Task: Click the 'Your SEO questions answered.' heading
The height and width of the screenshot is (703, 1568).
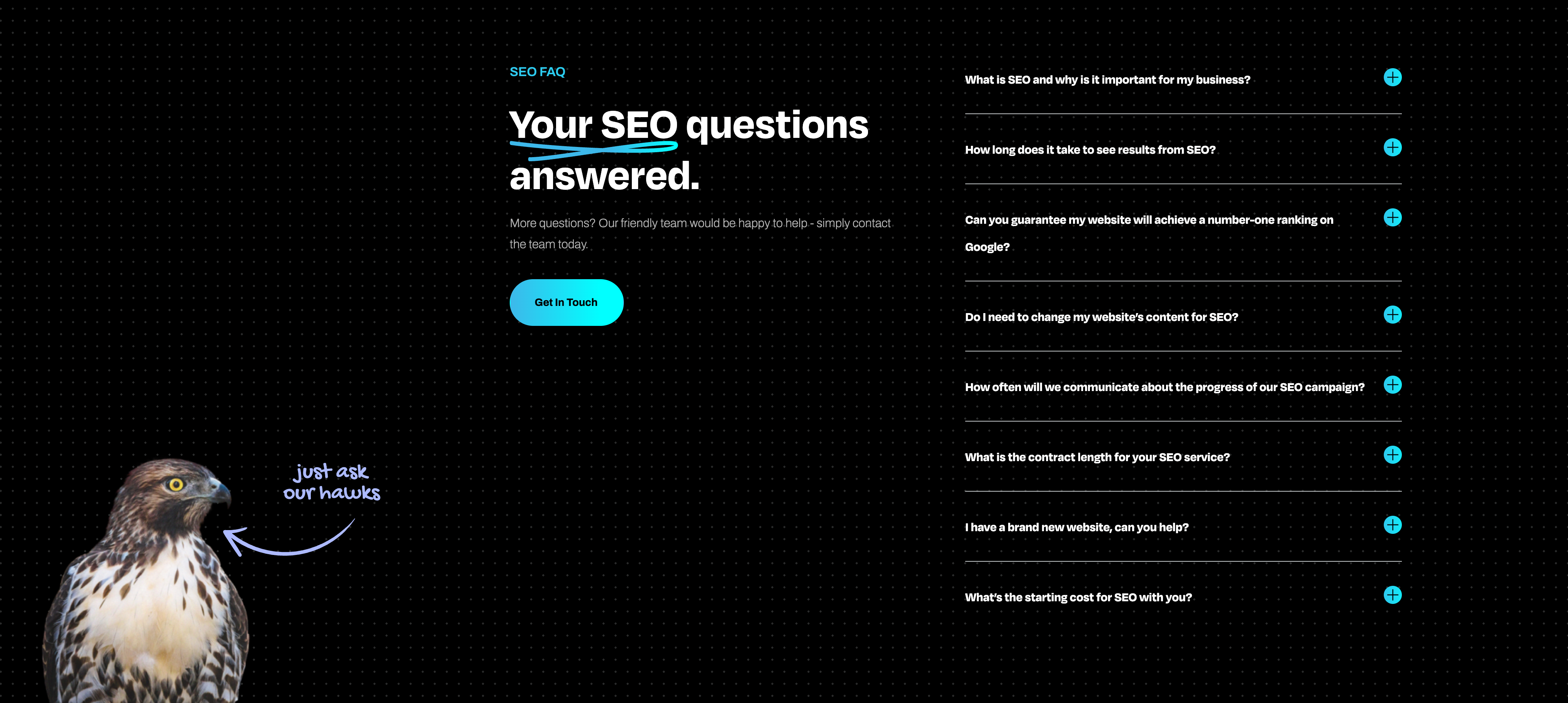Action: (x=688, y=150)
